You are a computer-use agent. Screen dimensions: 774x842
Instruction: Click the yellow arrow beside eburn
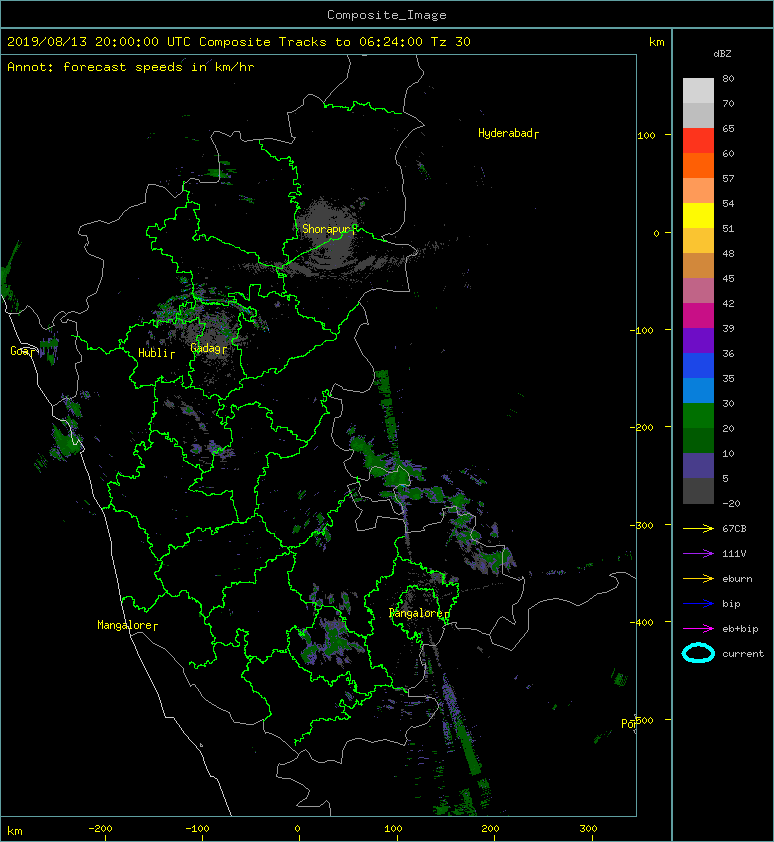(698, 578)
